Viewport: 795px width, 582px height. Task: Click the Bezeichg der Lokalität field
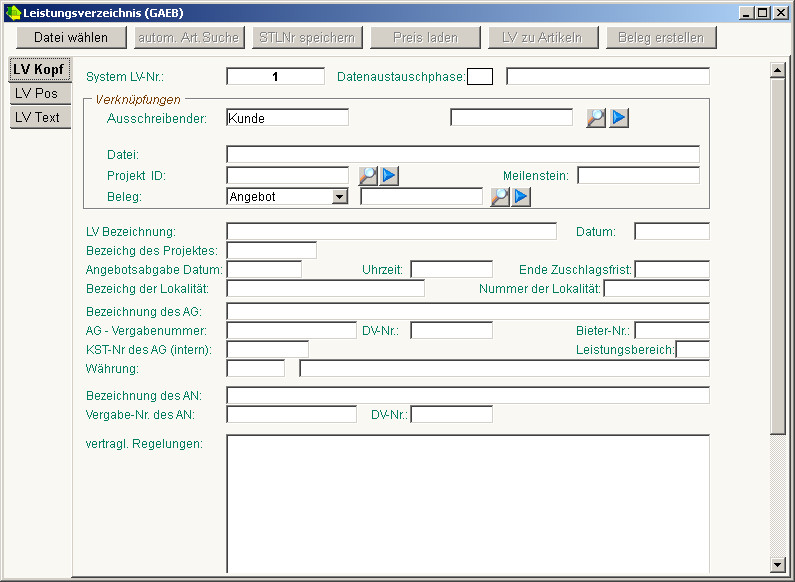tap(326, 288)
